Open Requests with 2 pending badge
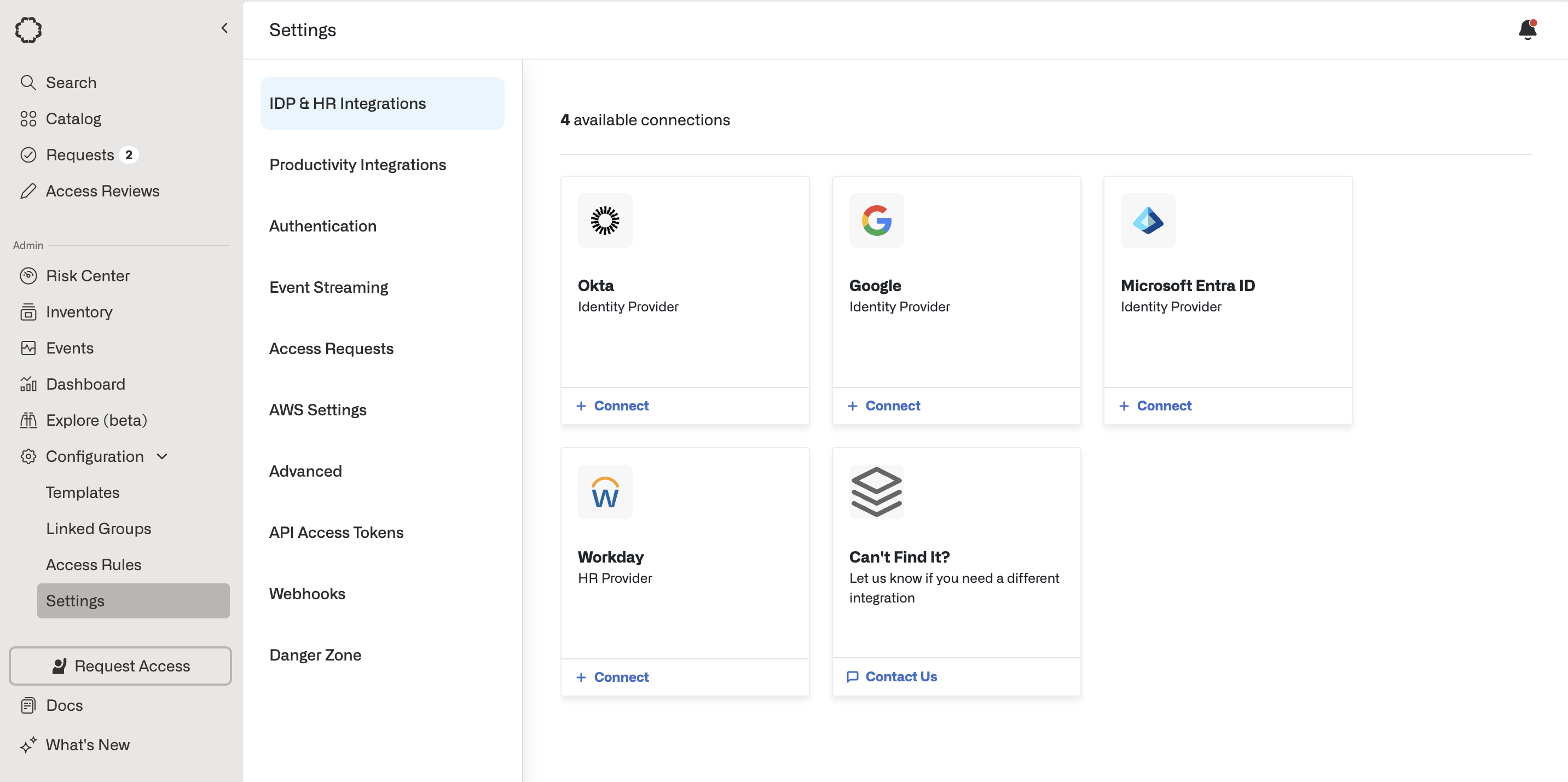The height and width of the screenshot is (782, 1568). pyautogui.click(x=80, y=154)
